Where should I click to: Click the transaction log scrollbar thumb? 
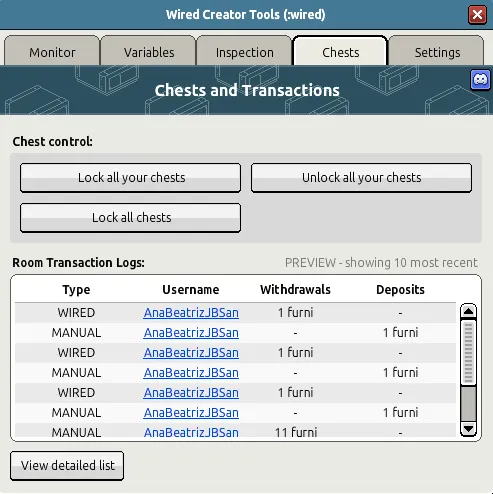pos(468,353)
